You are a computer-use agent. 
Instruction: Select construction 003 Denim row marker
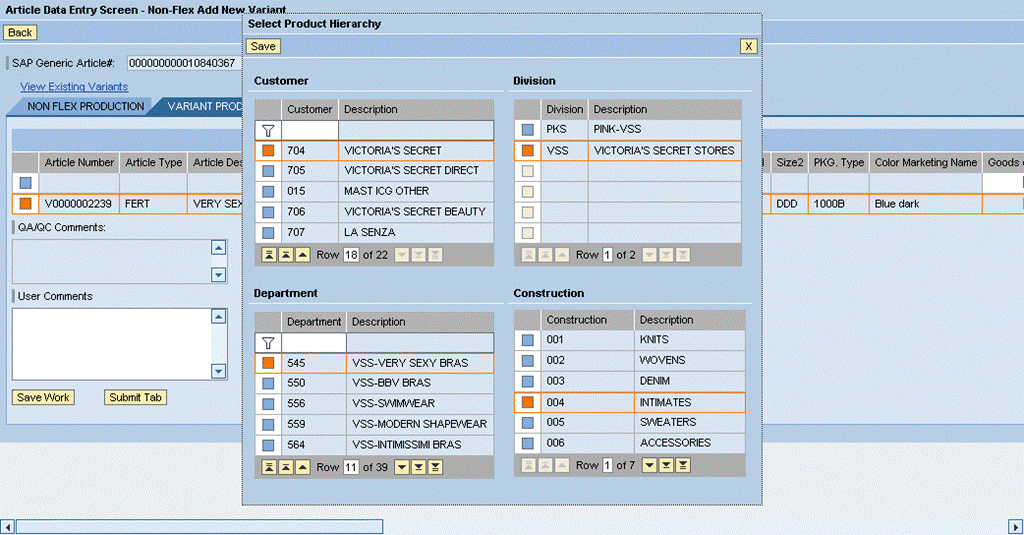pyautogui.click(x=528, y=381)
